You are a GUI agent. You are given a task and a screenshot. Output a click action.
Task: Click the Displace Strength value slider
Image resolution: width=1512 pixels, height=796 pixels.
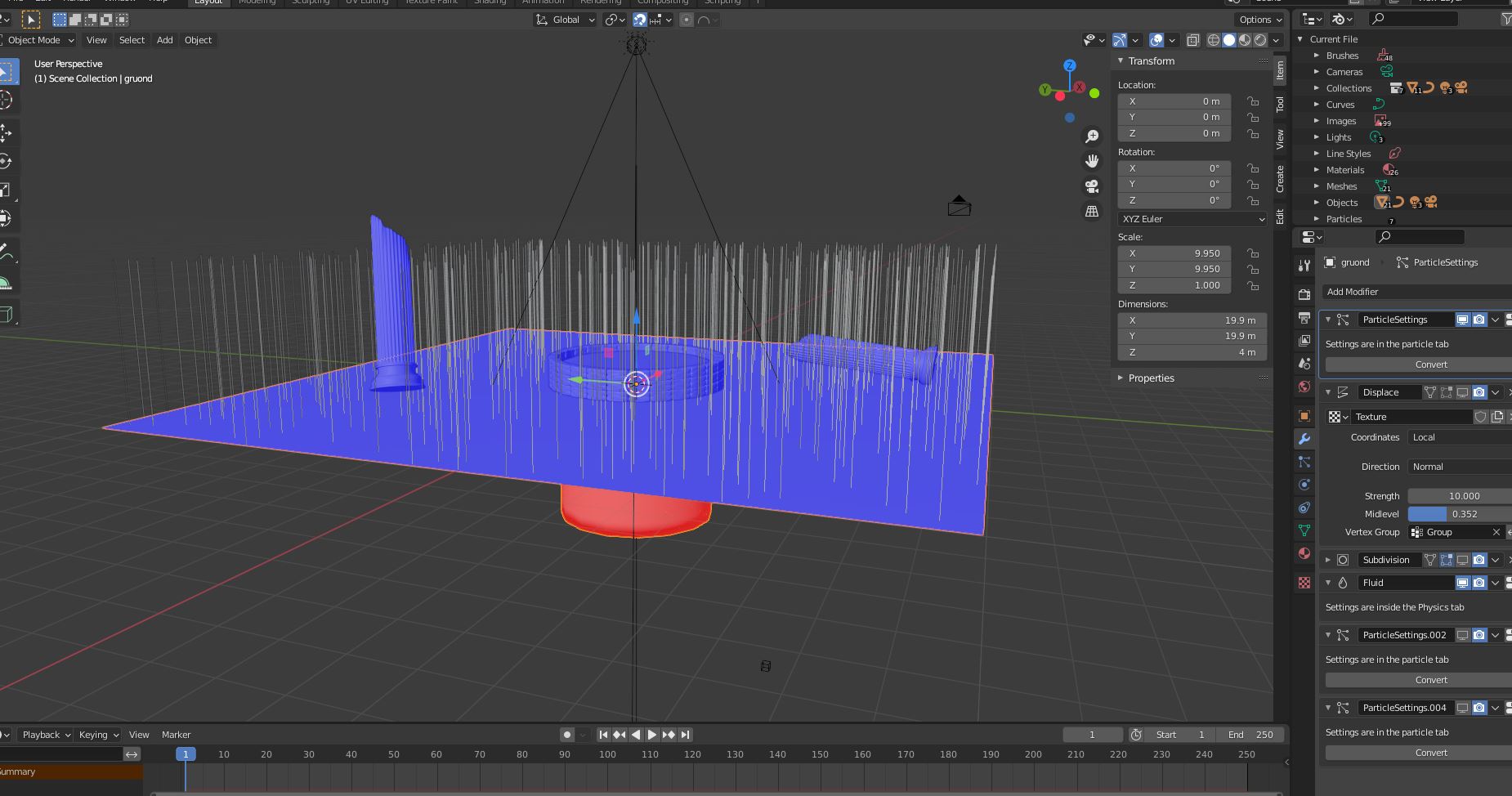[x=1460, y=496]
